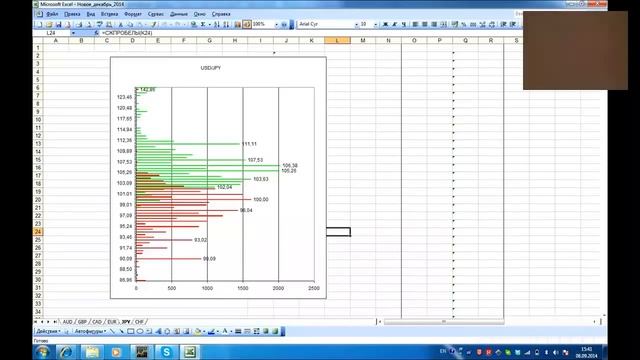Open the Данные menu
The height and width of the screenshot is (360, 640).
click(179, 14)
